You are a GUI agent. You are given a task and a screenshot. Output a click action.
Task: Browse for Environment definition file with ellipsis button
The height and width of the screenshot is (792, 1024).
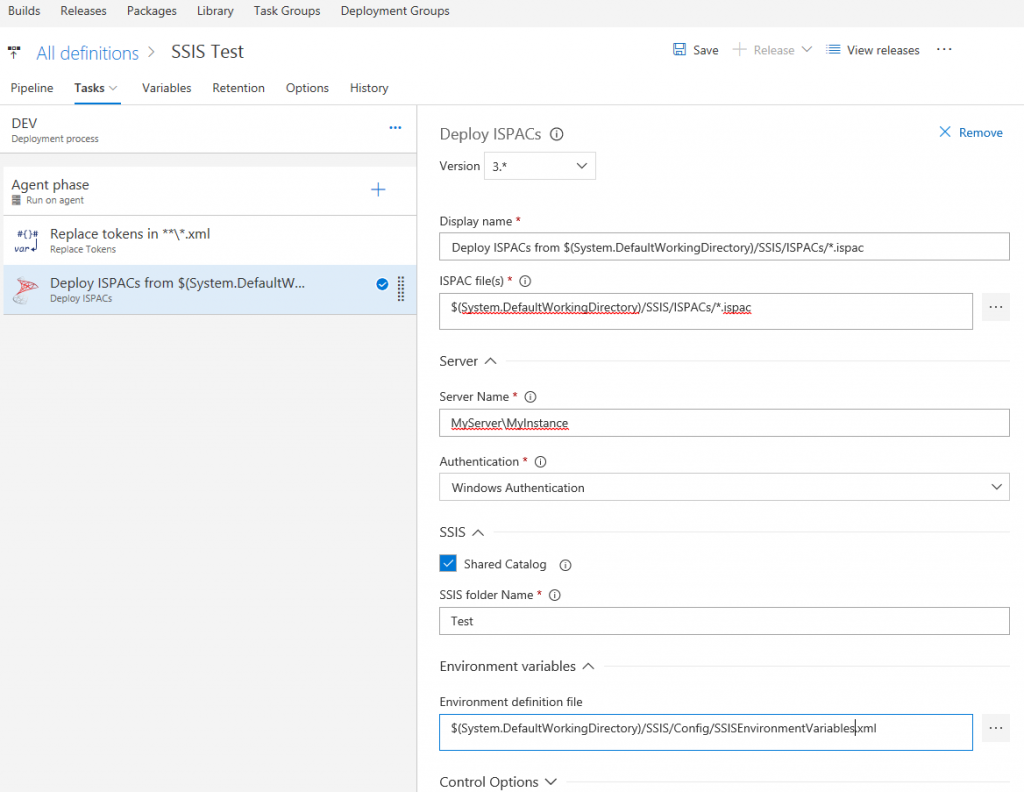point(995,728)
